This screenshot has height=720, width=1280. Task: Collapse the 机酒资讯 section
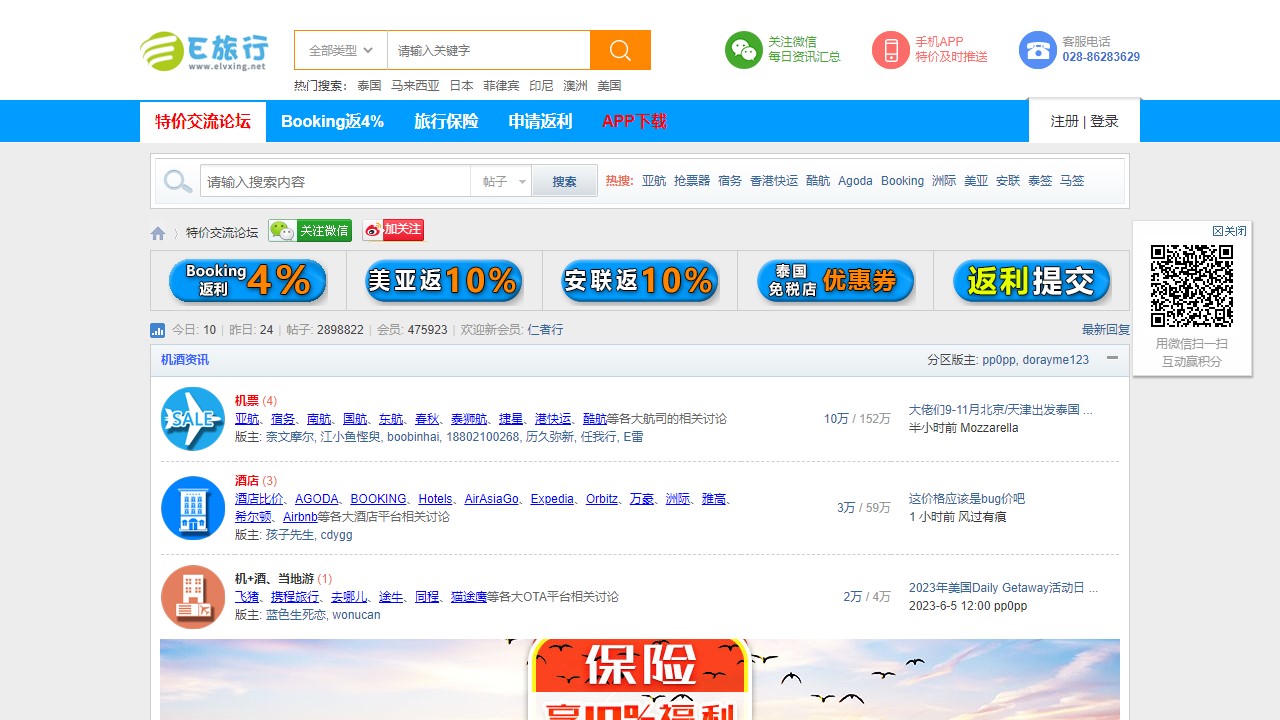(x=1112, y=360)
